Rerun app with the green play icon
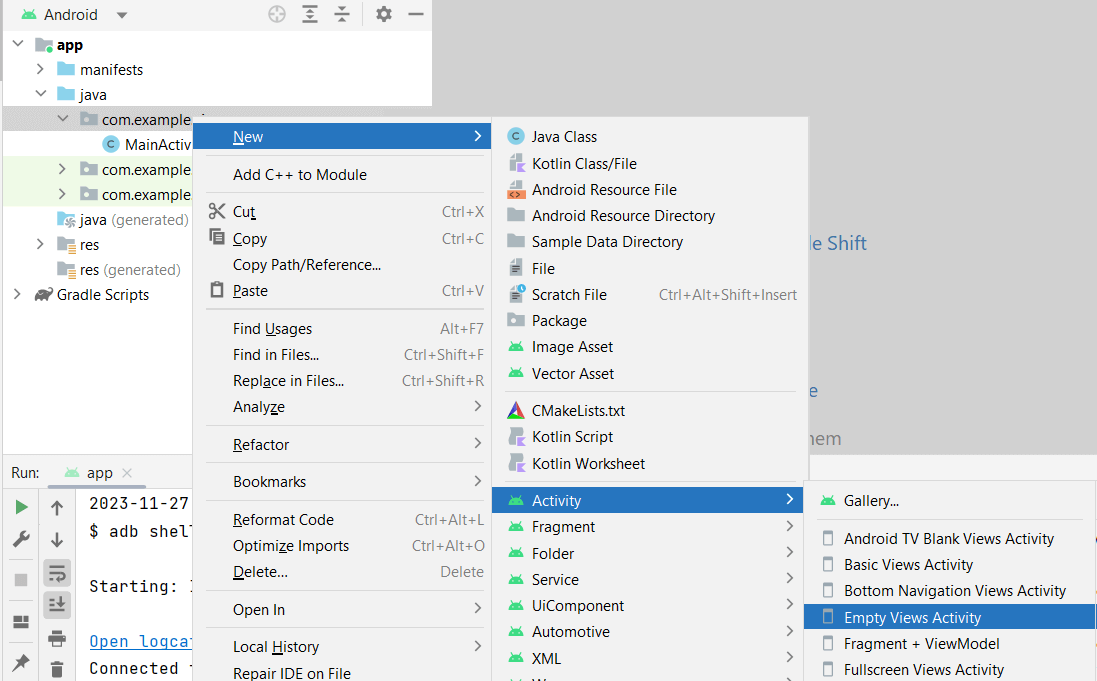 point(21,508)
